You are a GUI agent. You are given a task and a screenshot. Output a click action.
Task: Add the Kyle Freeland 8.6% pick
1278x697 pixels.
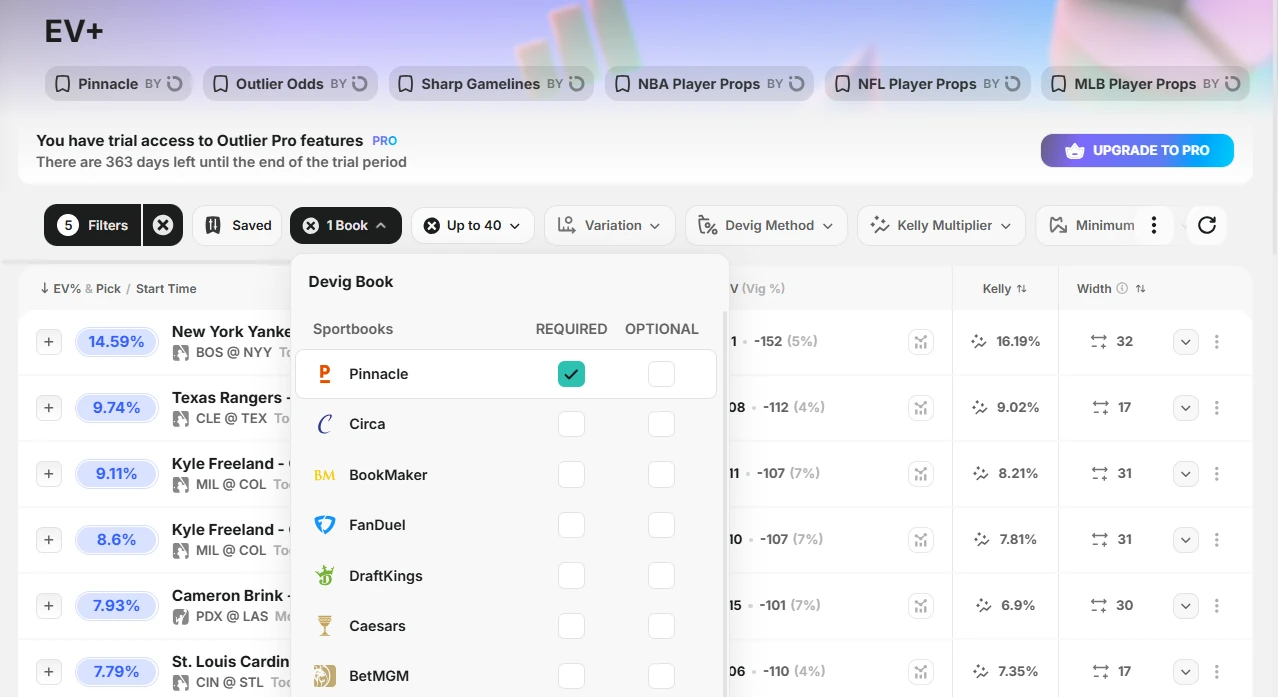pos(49,540)
